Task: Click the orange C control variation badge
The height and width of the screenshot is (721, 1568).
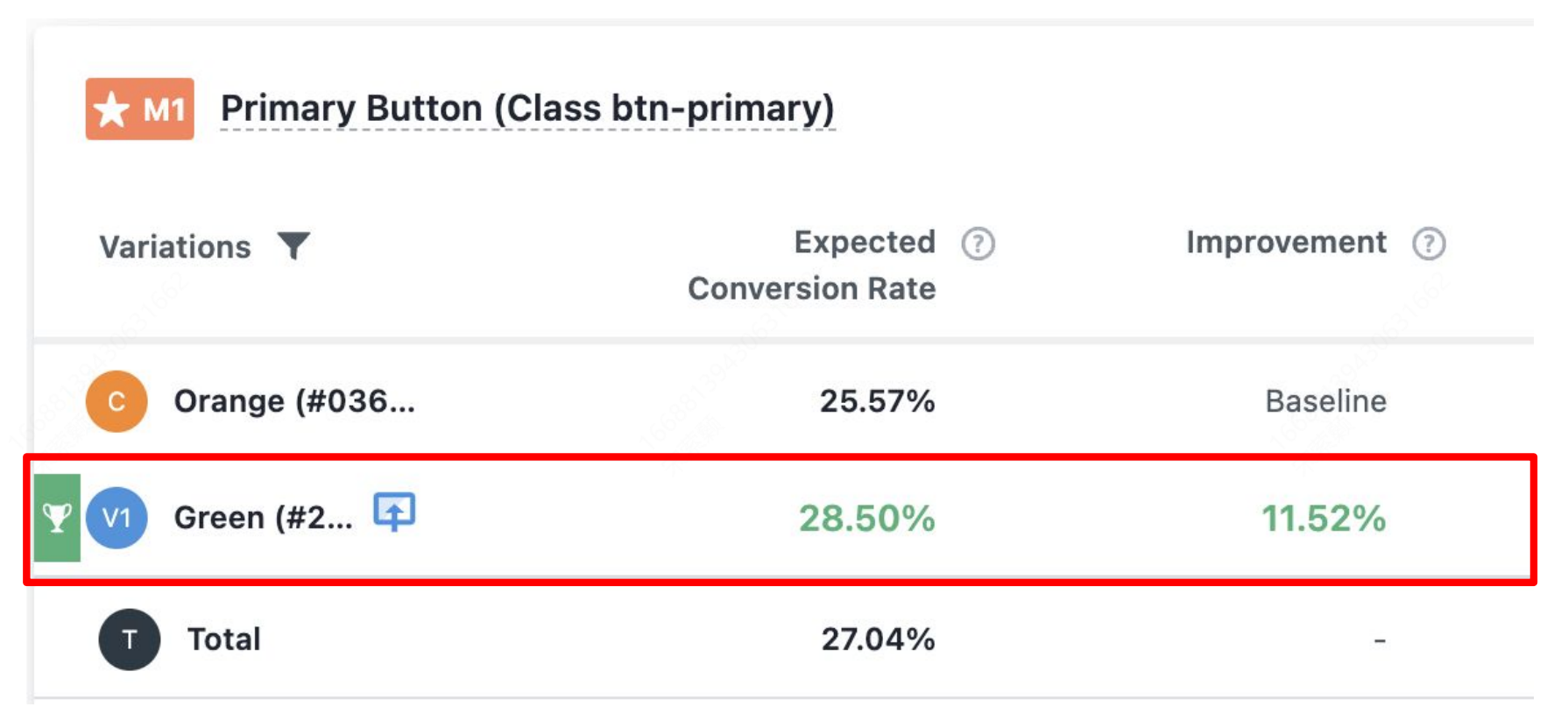Action: [x=115, y=401]
